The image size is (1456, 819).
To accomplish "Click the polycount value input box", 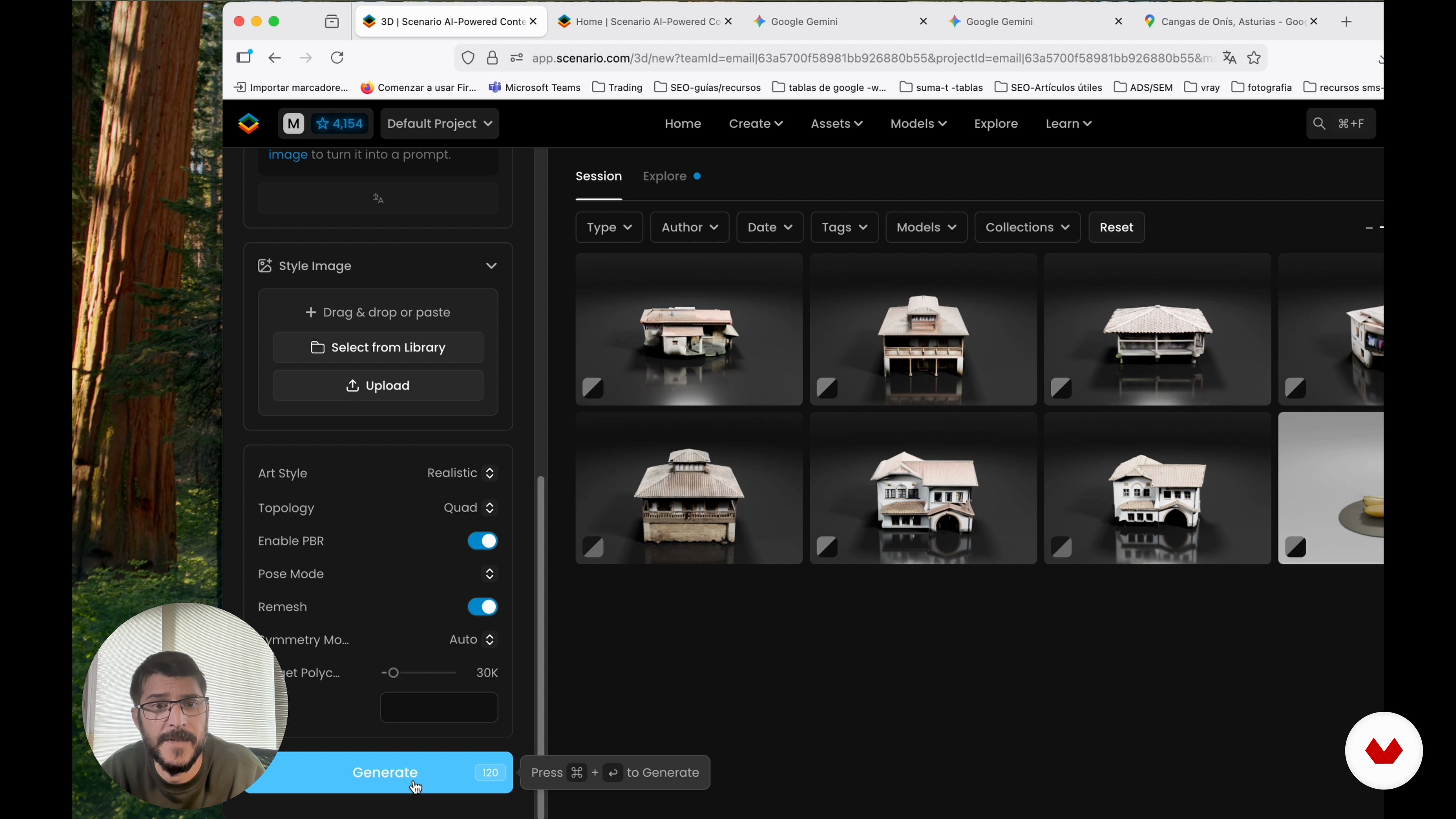I will (439, 708).
